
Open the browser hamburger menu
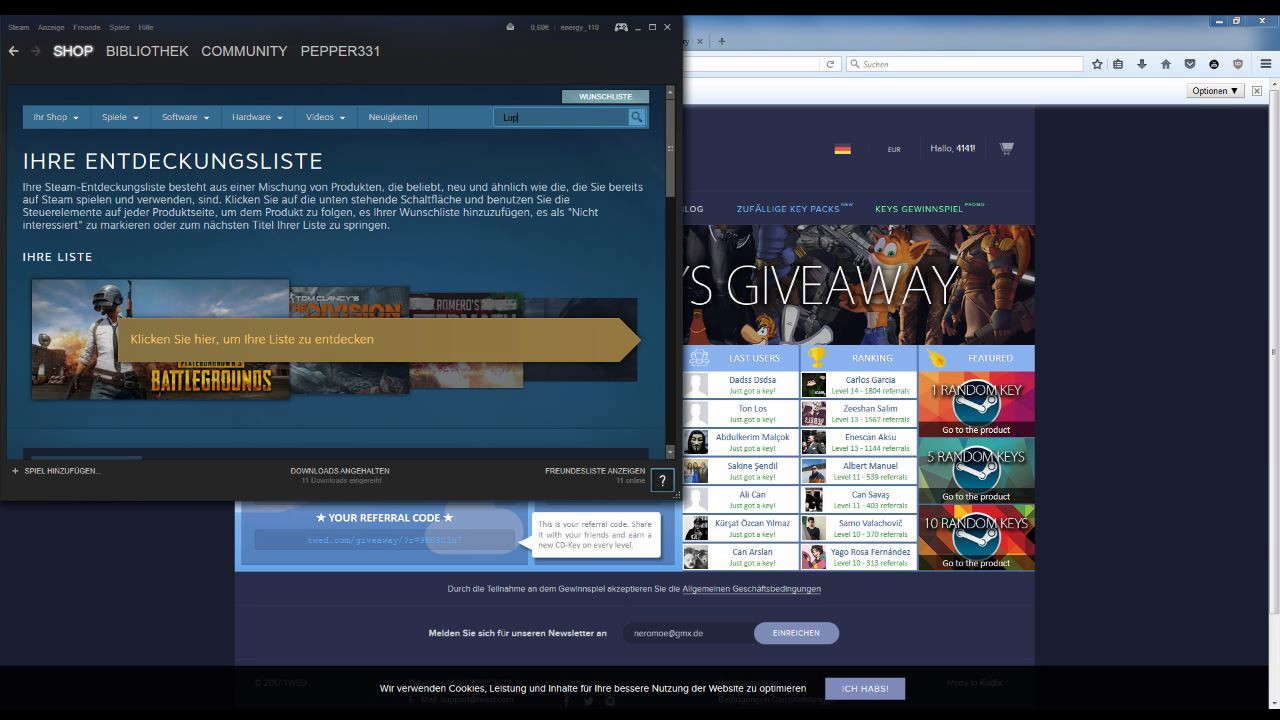point(1266,64)
